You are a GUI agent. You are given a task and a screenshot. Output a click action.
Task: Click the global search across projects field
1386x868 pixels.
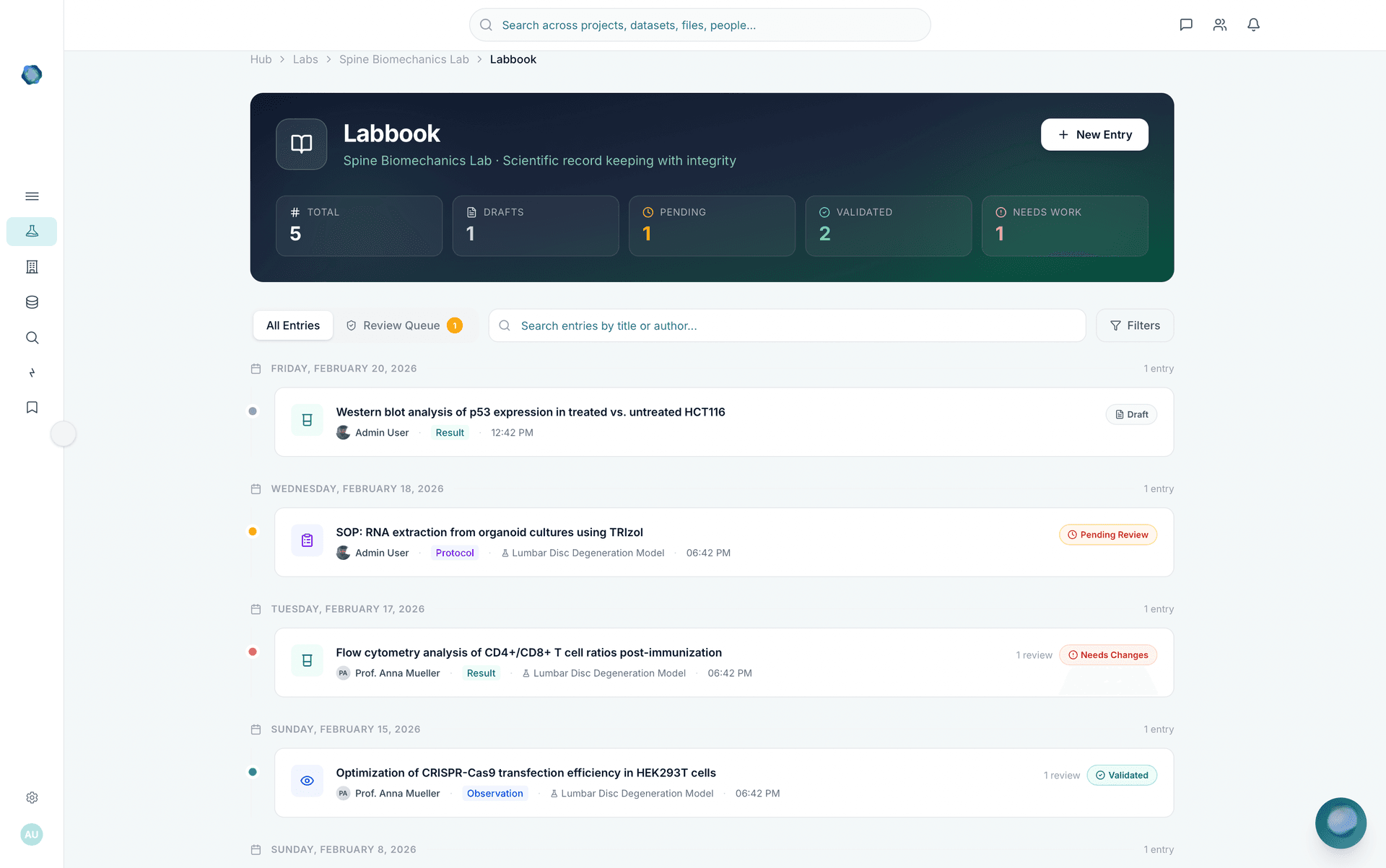tap(700, 25)
